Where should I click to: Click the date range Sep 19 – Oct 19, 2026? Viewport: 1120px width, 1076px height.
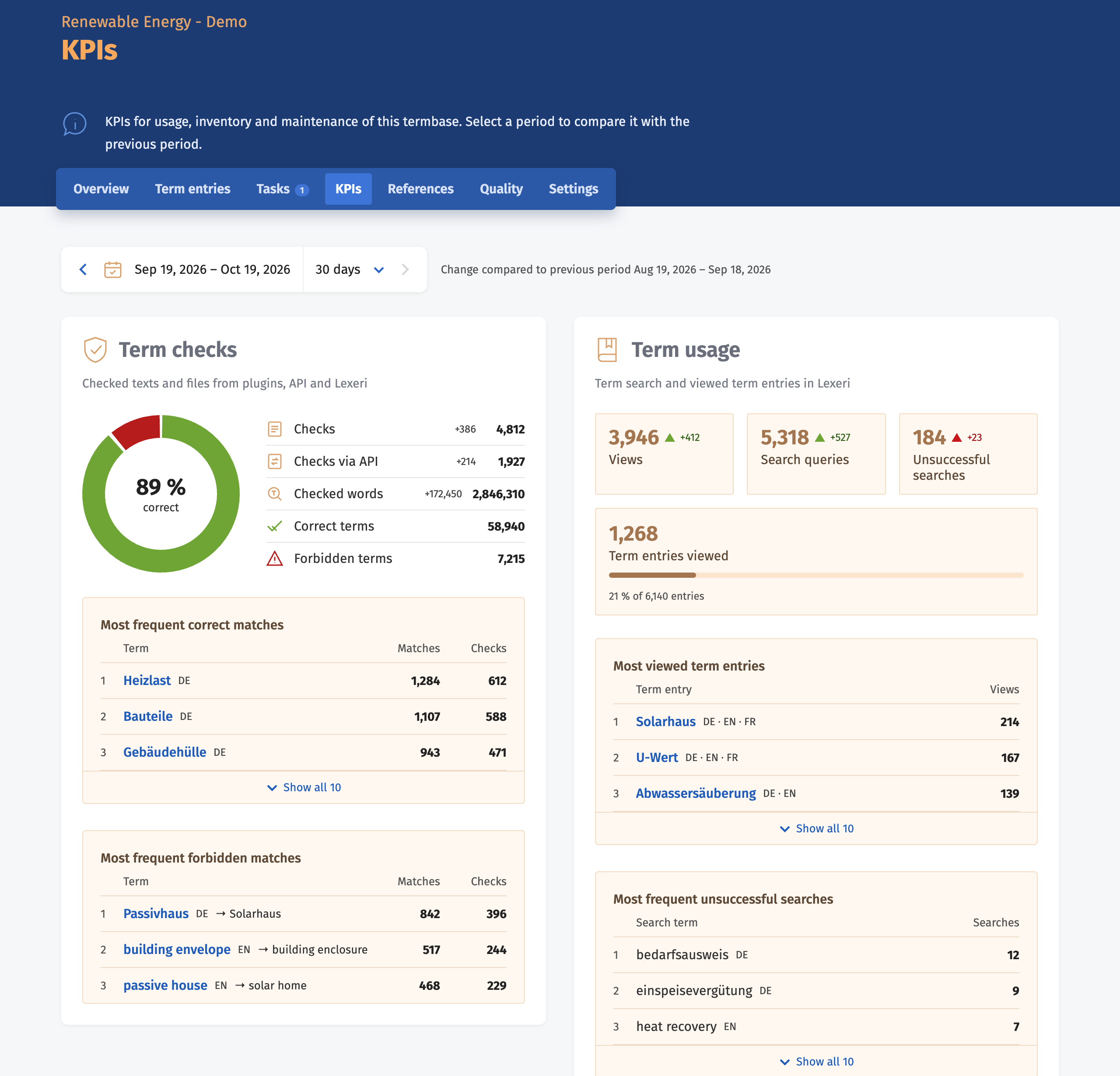pos(212,269)
